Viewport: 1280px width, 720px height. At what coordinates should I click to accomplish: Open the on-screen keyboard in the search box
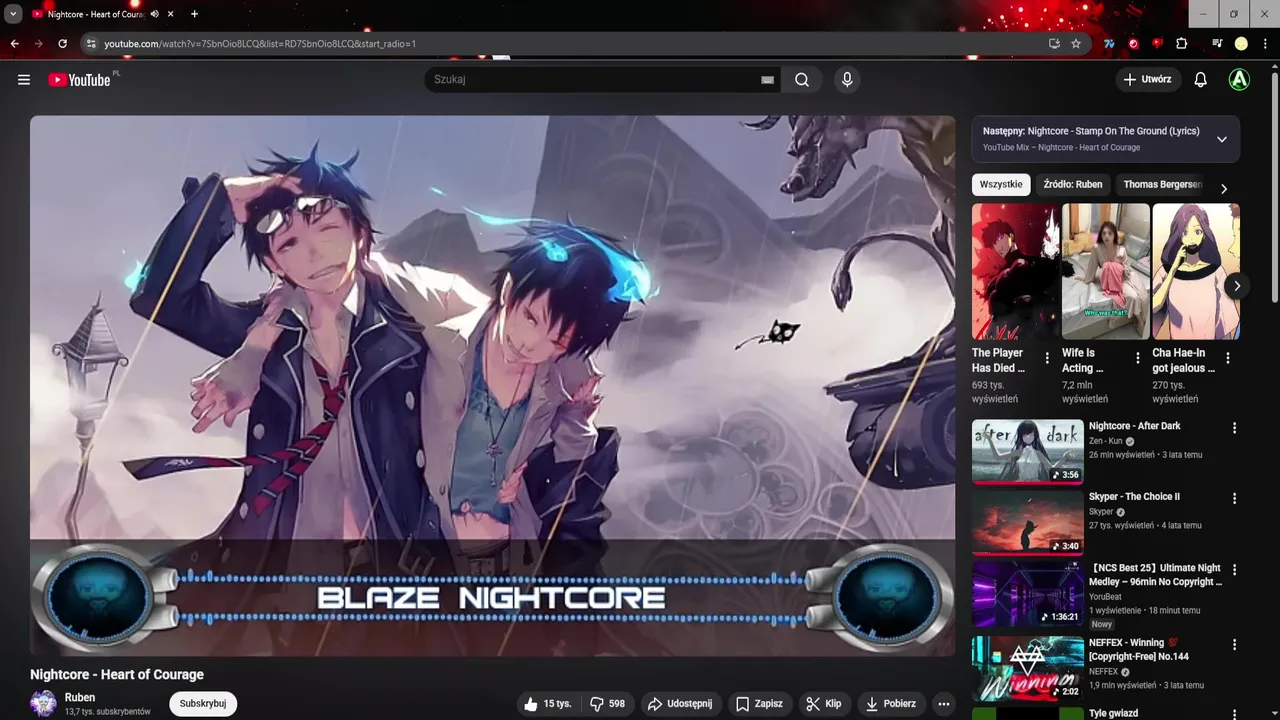pos(767,80)
